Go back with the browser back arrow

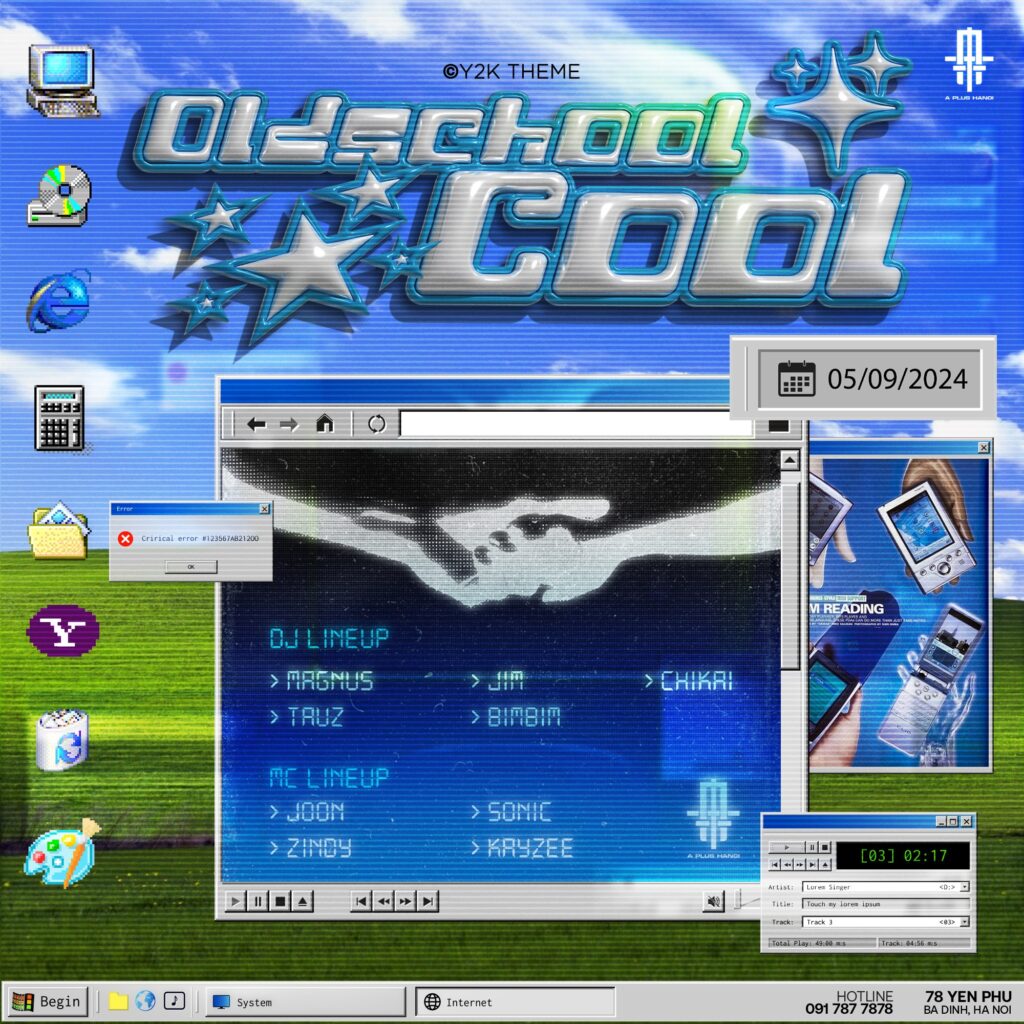256,425
